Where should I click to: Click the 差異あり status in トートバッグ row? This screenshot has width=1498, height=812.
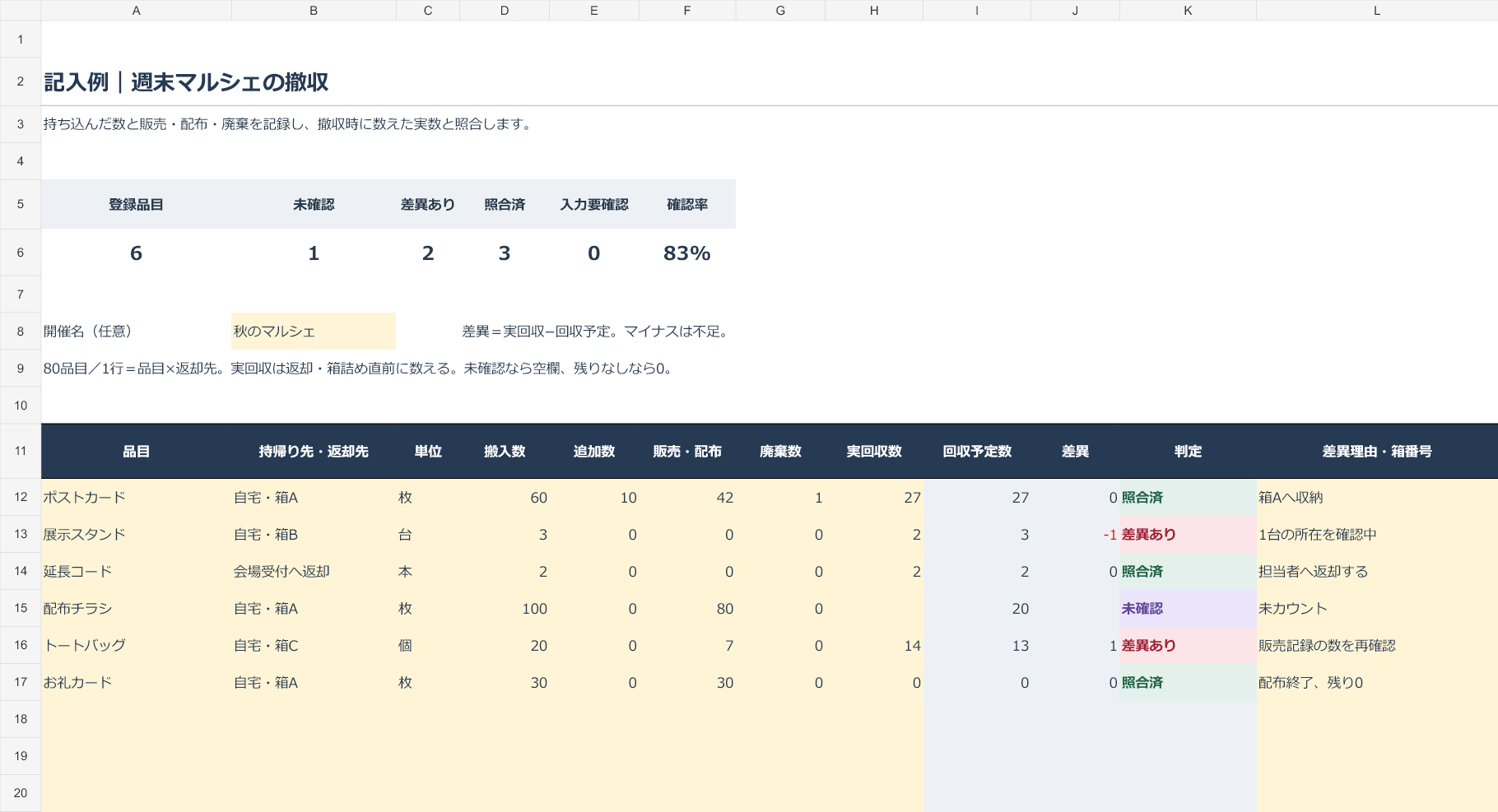tap(1188, 646)
